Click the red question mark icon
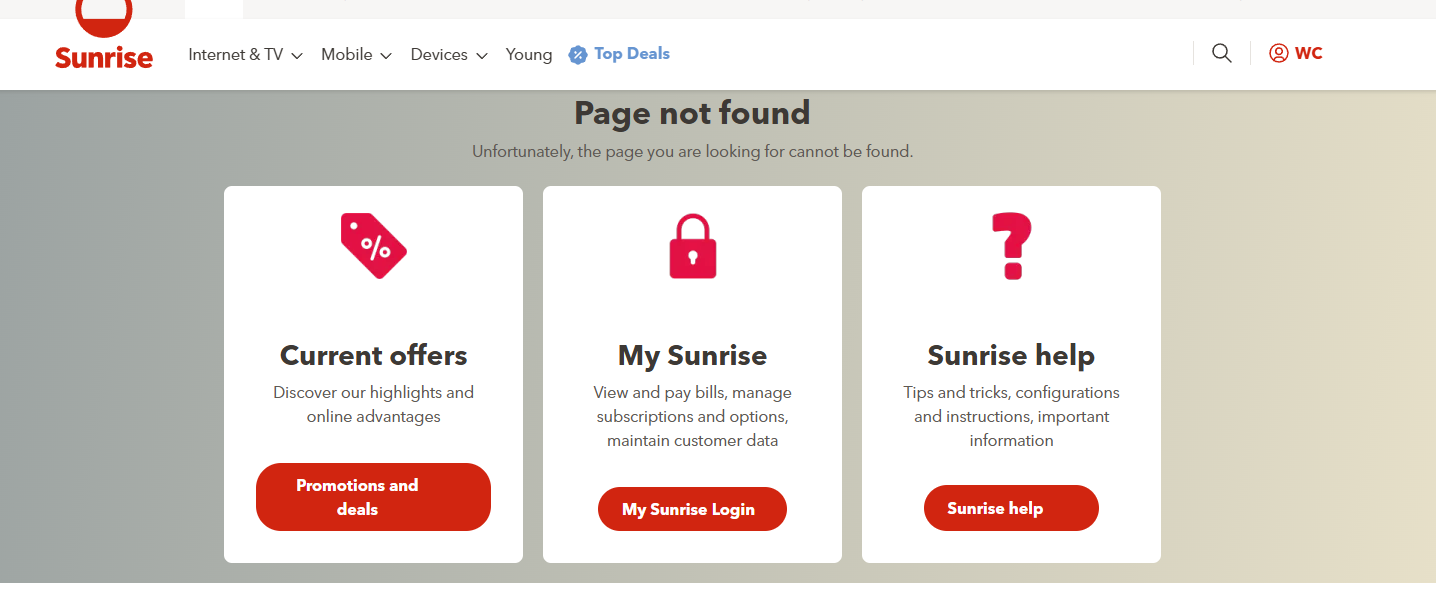This screenshot has width=1436, height=600. (1011, 246)
